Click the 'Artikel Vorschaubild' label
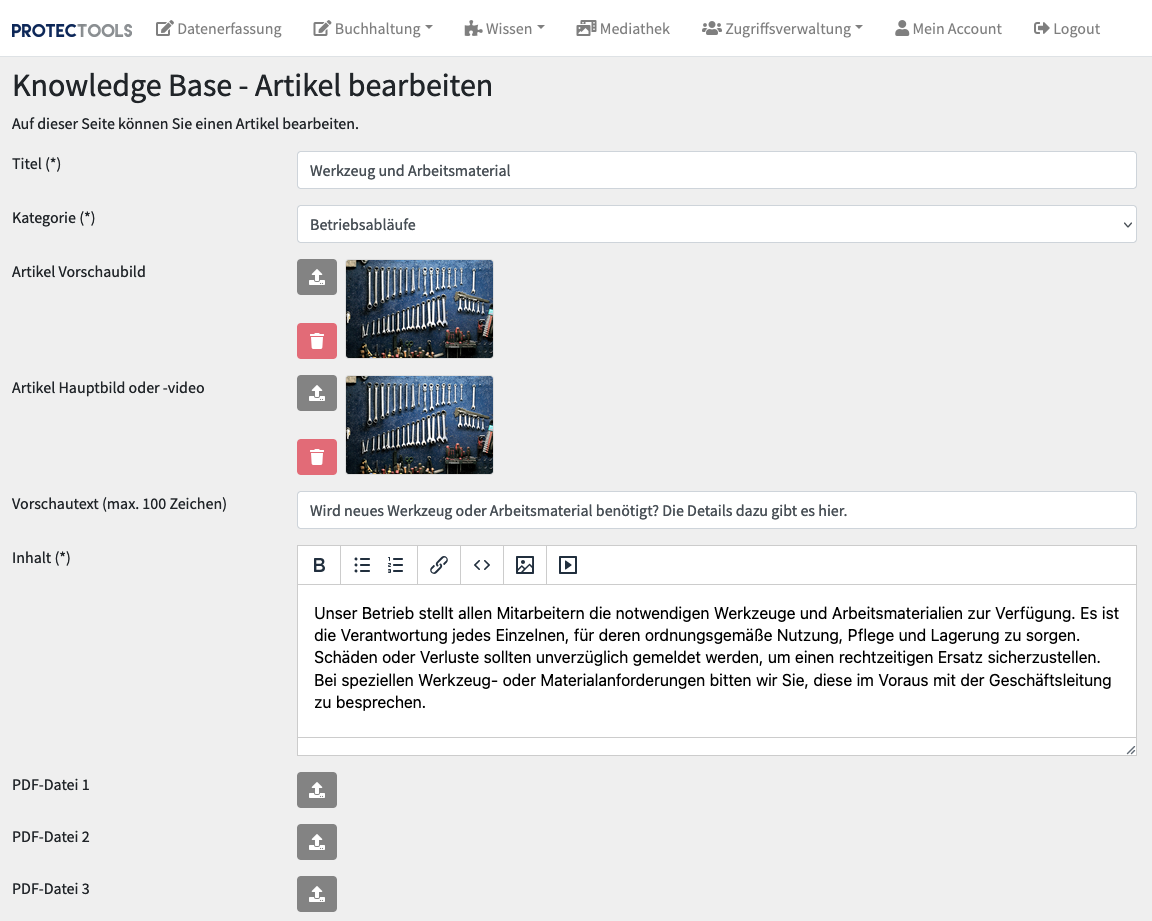Screen dimensions: 1152x921 point(79,272)
